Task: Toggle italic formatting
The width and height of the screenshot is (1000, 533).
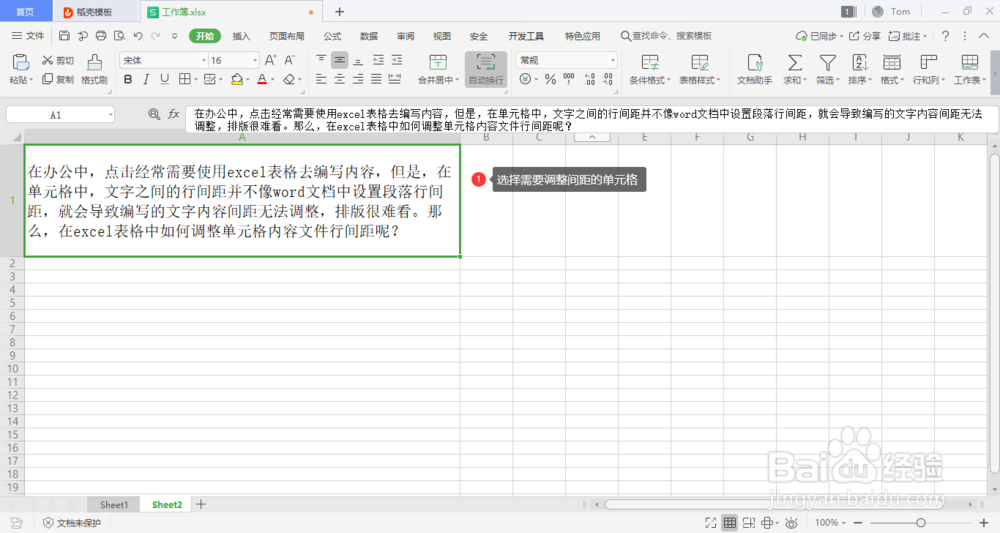Action: click(x=146, y=79)
